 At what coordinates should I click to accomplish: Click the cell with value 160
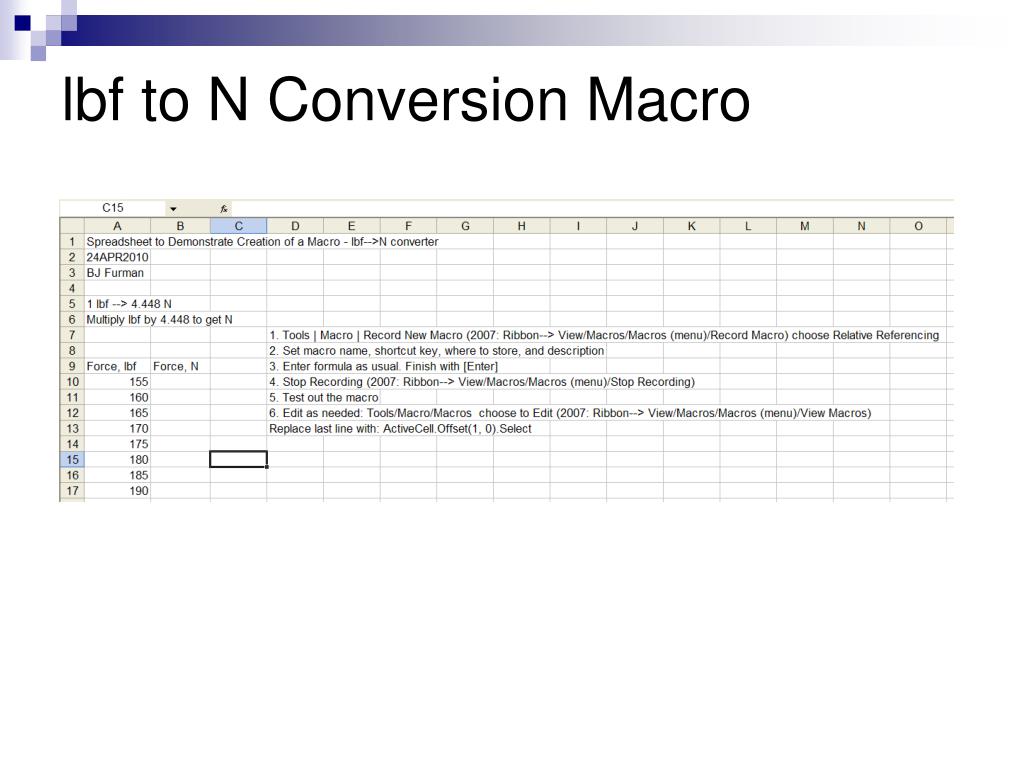(x=118, y=398)
